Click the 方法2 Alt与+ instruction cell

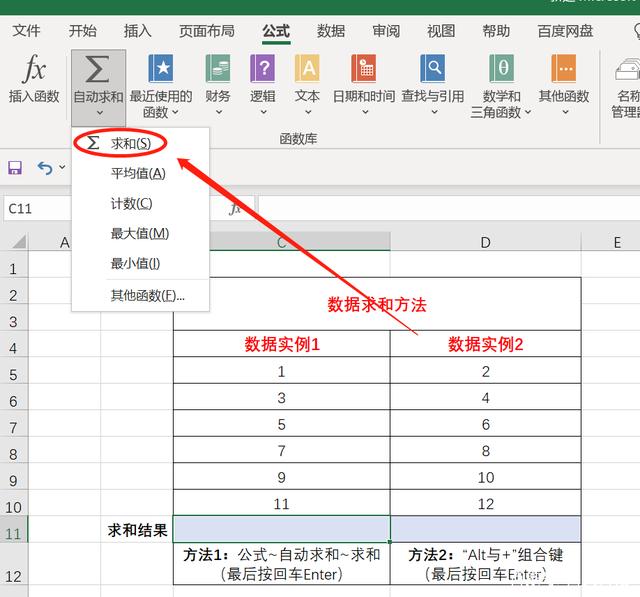485,564
